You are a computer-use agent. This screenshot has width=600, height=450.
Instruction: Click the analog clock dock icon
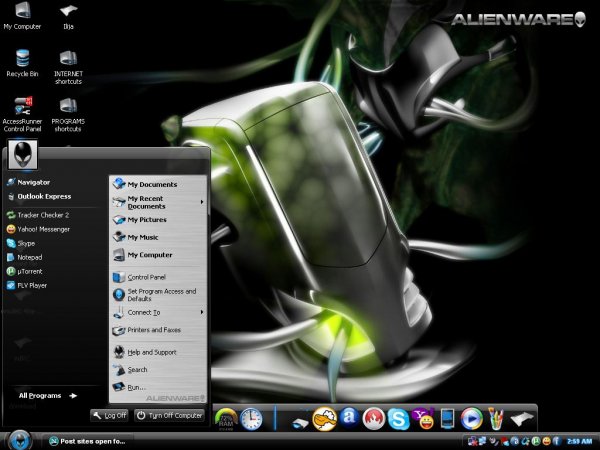pos(251,419)
